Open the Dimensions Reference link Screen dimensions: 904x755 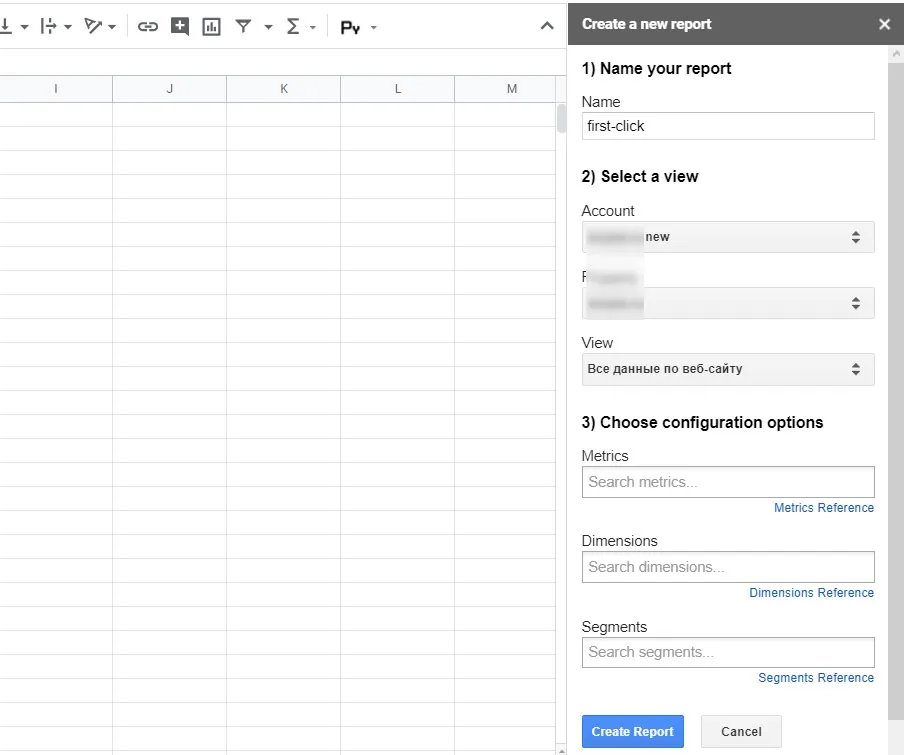[x=812, y=592]
